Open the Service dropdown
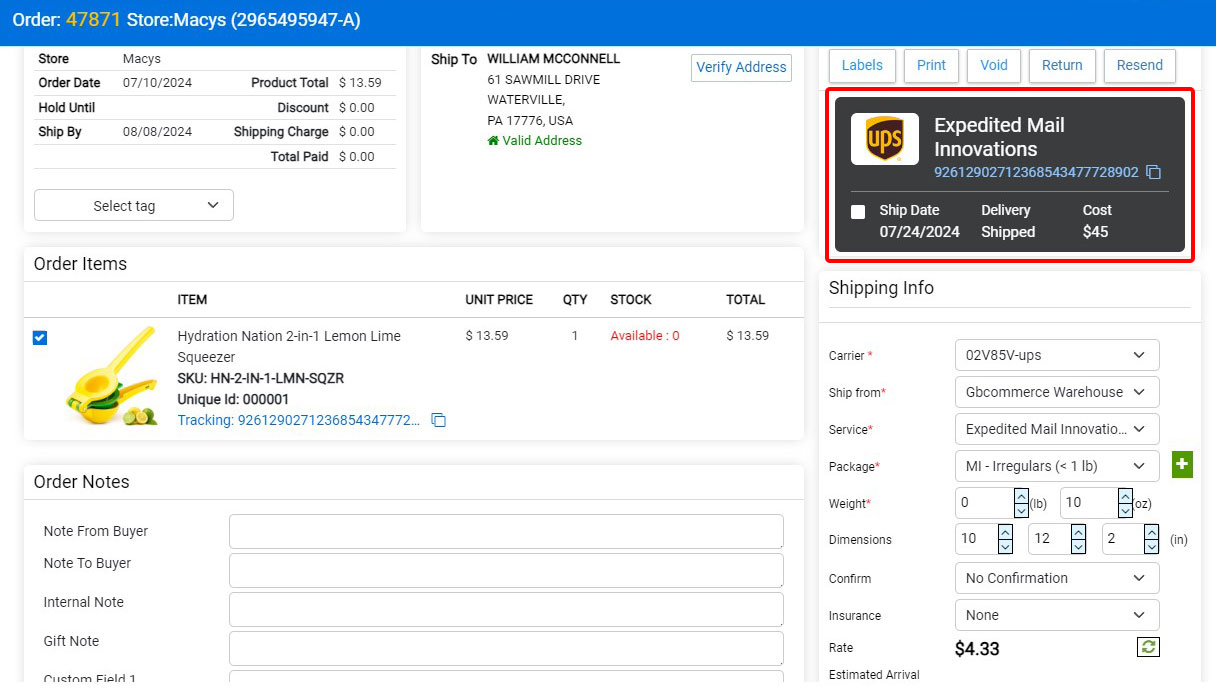This screenshot has width=1216, height=698. pos(1057,429)
